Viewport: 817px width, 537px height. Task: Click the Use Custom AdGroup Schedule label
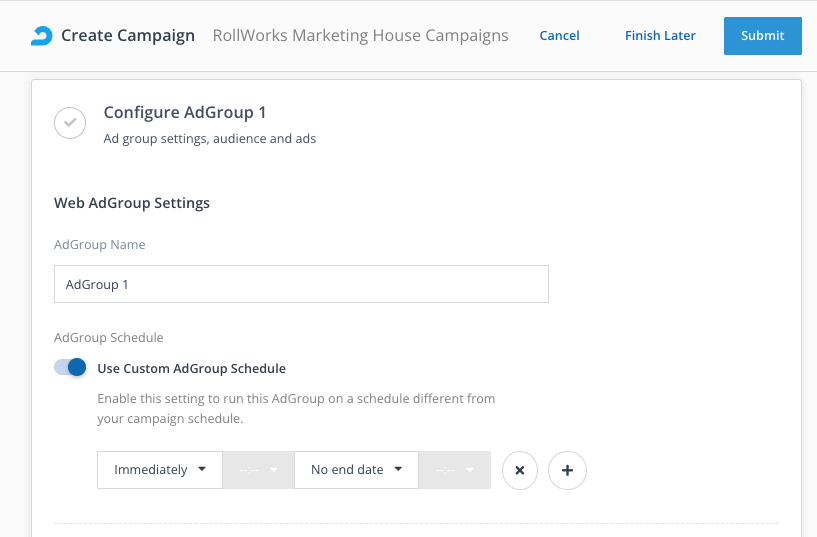[x=191, y=368]
